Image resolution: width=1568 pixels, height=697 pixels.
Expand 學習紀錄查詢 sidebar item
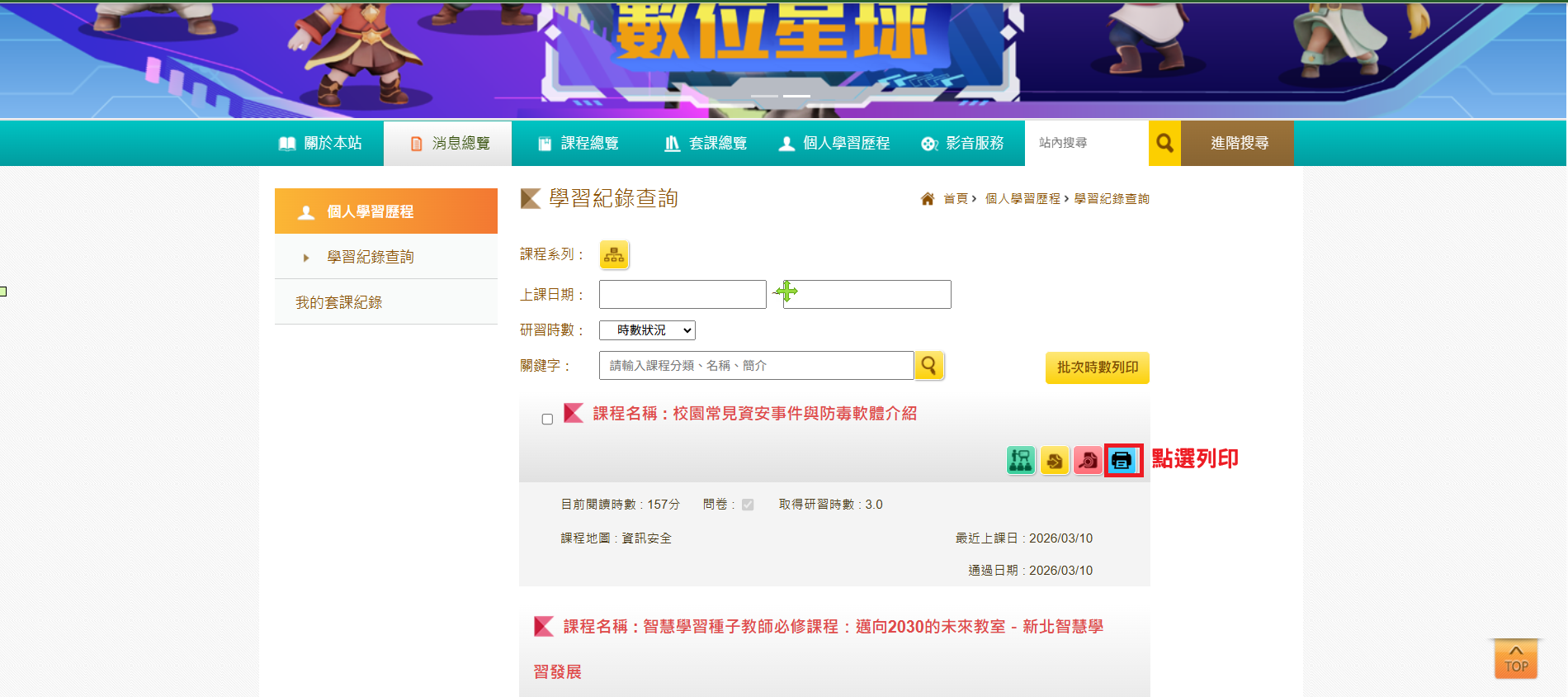click(x=370, y=257)
